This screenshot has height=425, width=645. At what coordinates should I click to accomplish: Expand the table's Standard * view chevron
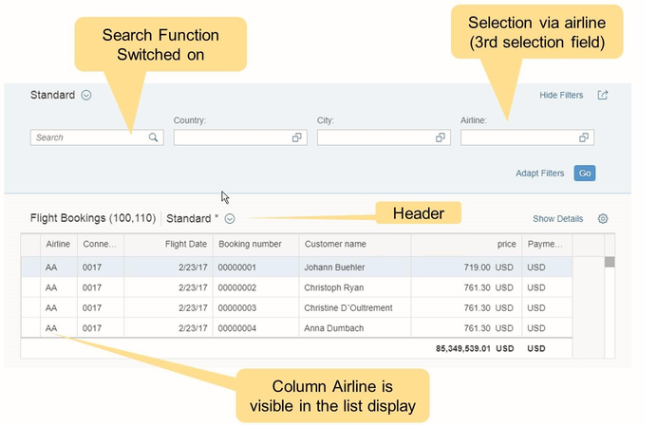click(x=230, y=218)
